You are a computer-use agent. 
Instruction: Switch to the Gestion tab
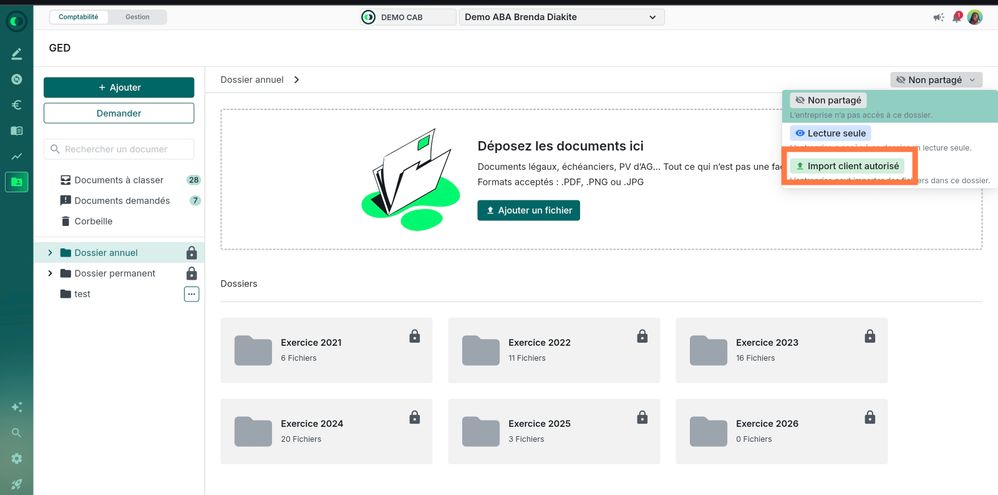137,17
